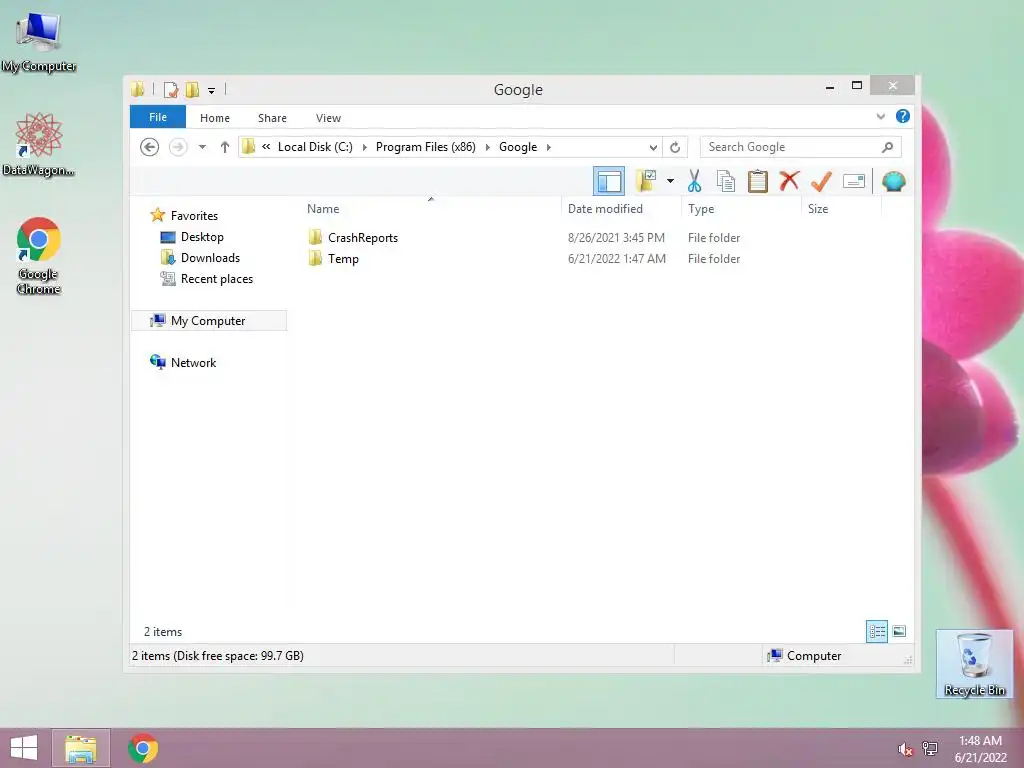Click New Folder quick access icon
This screenshot has width=1024, height=768.
point(192,89)
